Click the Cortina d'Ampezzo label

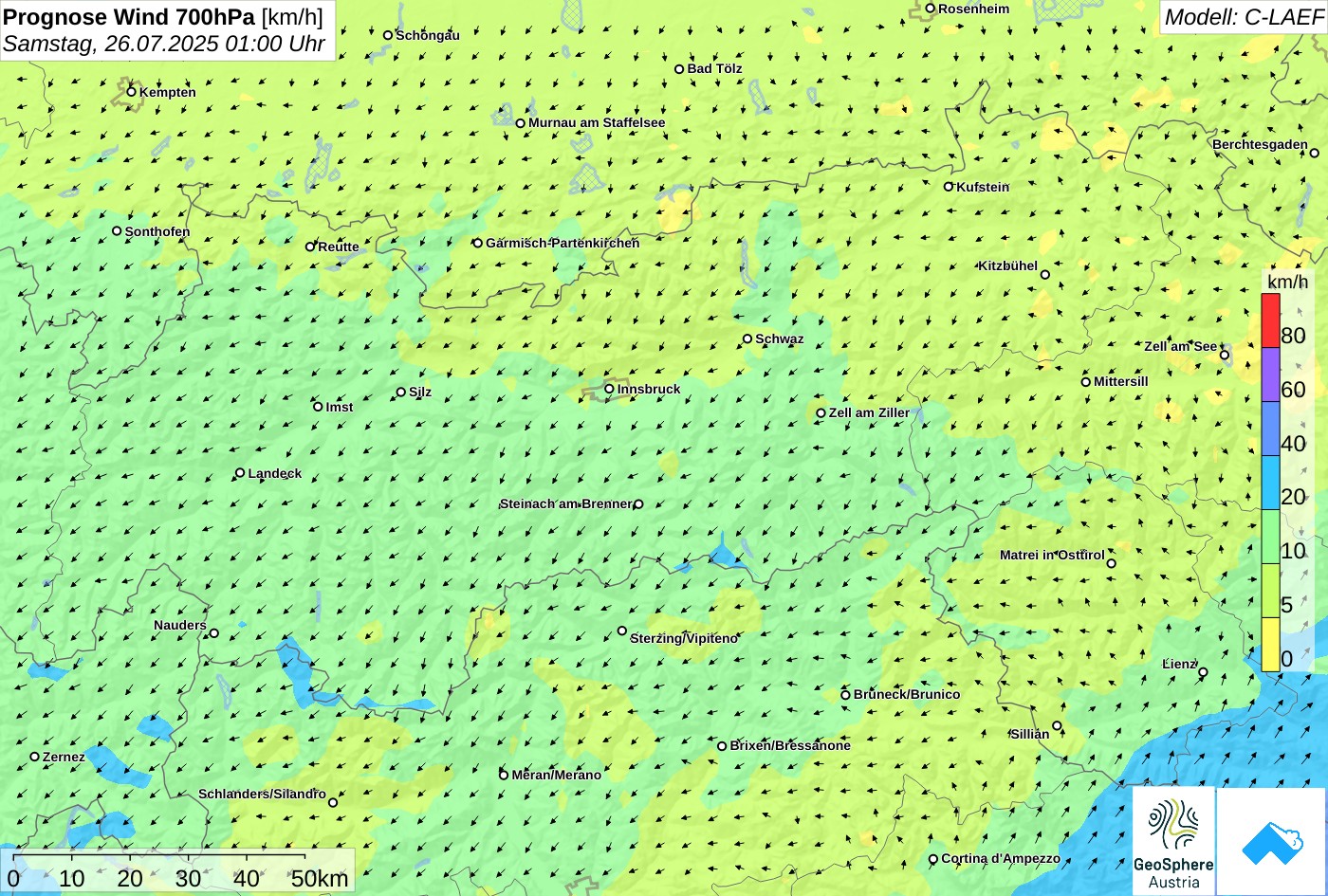1001,859
